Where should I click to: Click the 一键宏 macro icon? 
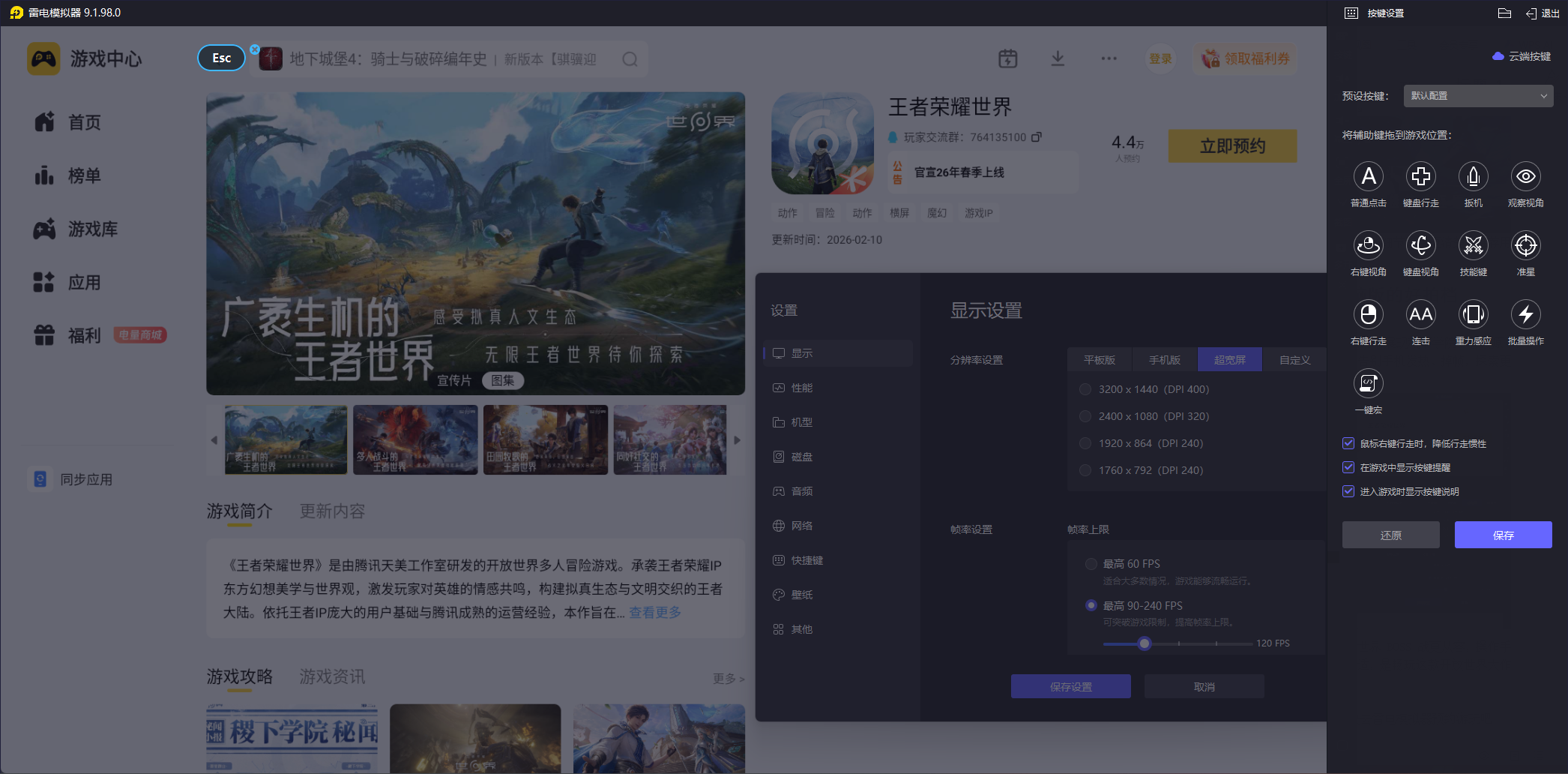point(1369,383)
